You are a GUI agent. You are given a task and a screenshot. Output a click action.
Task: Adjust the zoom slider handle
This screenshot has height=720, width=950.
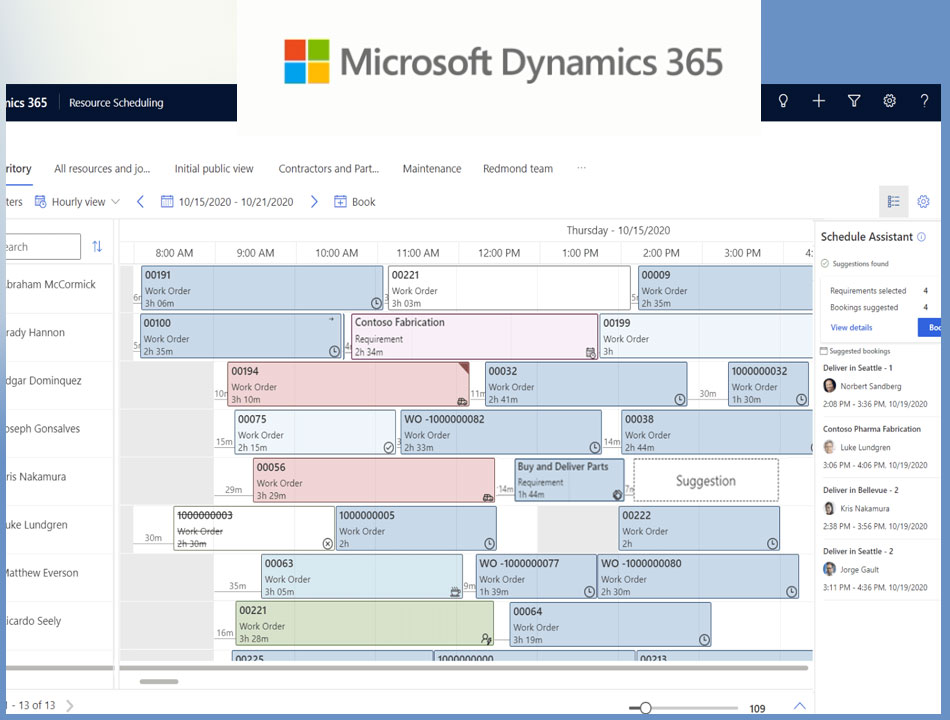645,708
